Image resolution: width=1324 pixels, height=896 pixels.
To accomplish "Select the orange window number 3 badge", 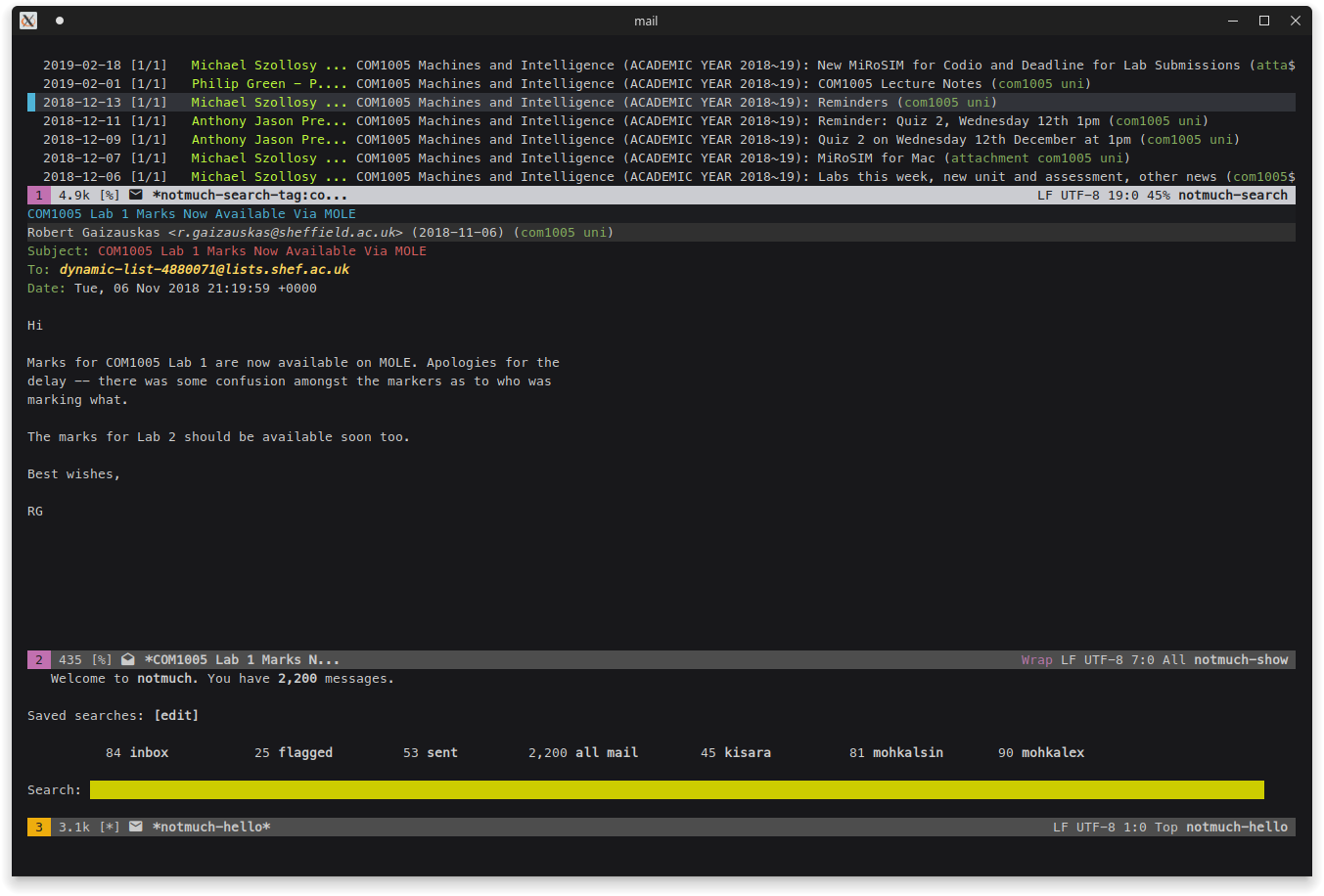I will pos(39,827).
